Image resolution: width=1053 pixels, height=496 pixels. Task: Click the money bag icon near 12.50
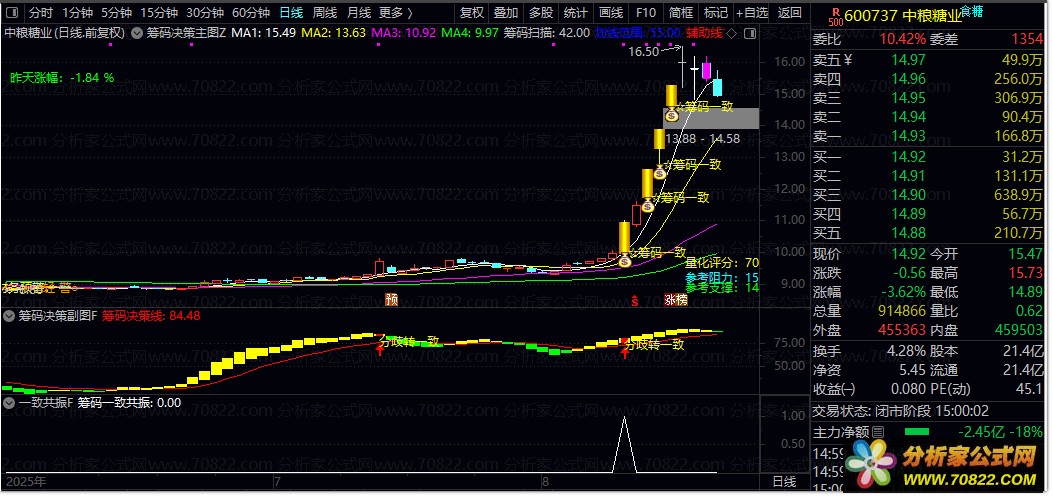click(x=660, y=172)
